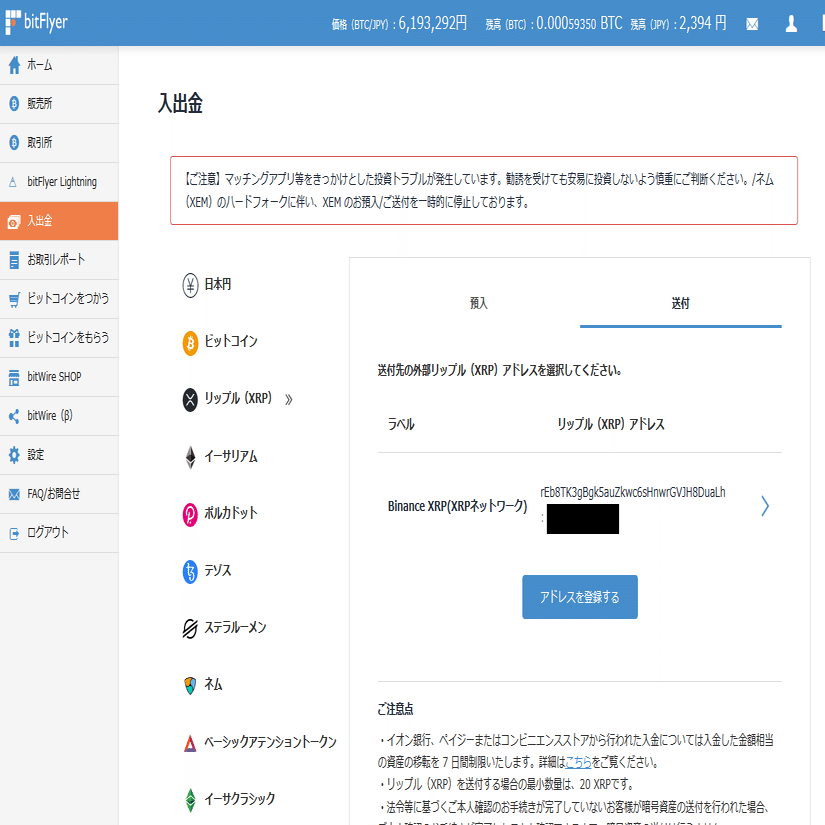The image size is (825, 825).
Task: Select the NEM shield icon
Action: click(190, 686)
